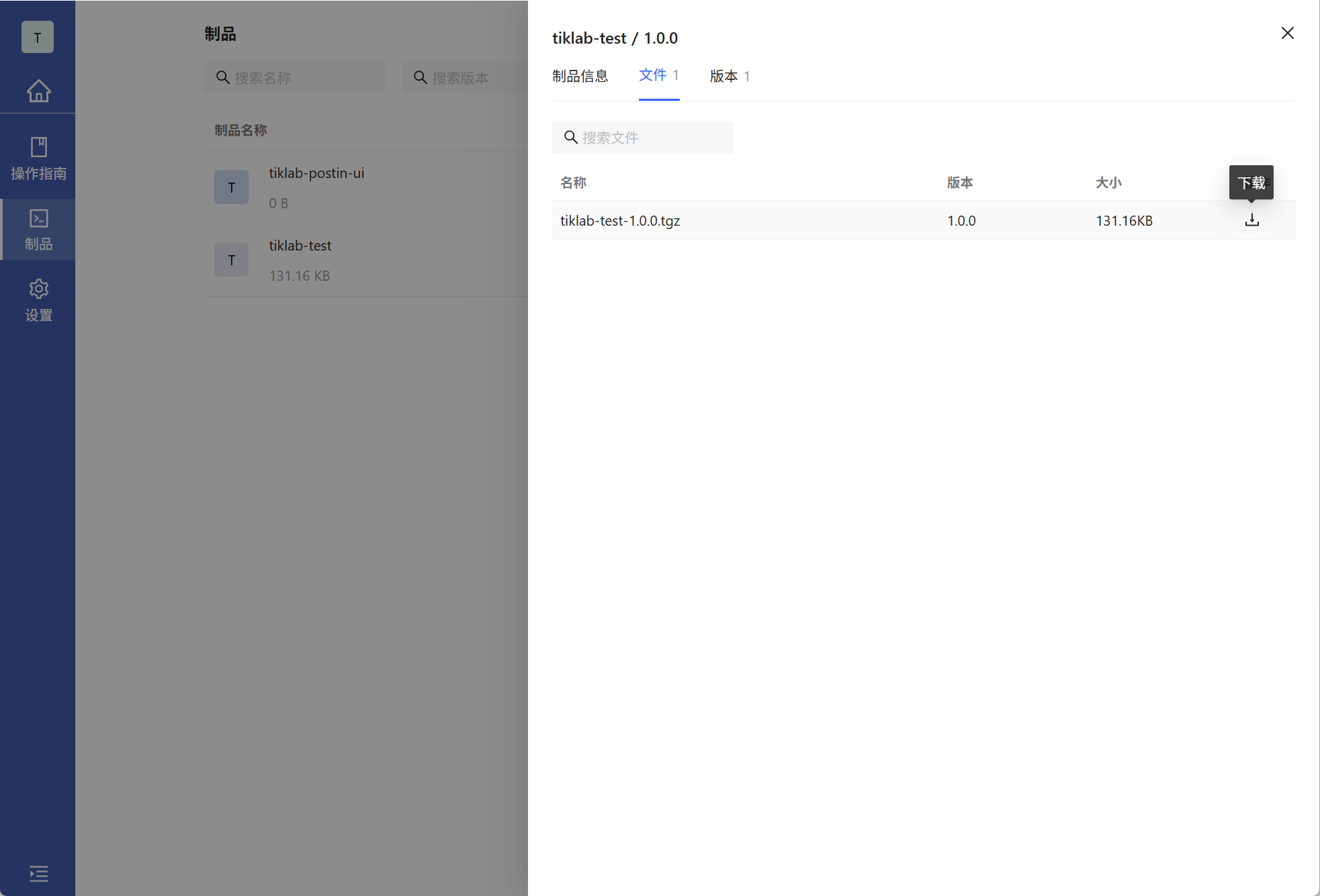Viewport: 1320px width, 896px height.
Task: Select the 文件 tab
Action: point(658,75)
